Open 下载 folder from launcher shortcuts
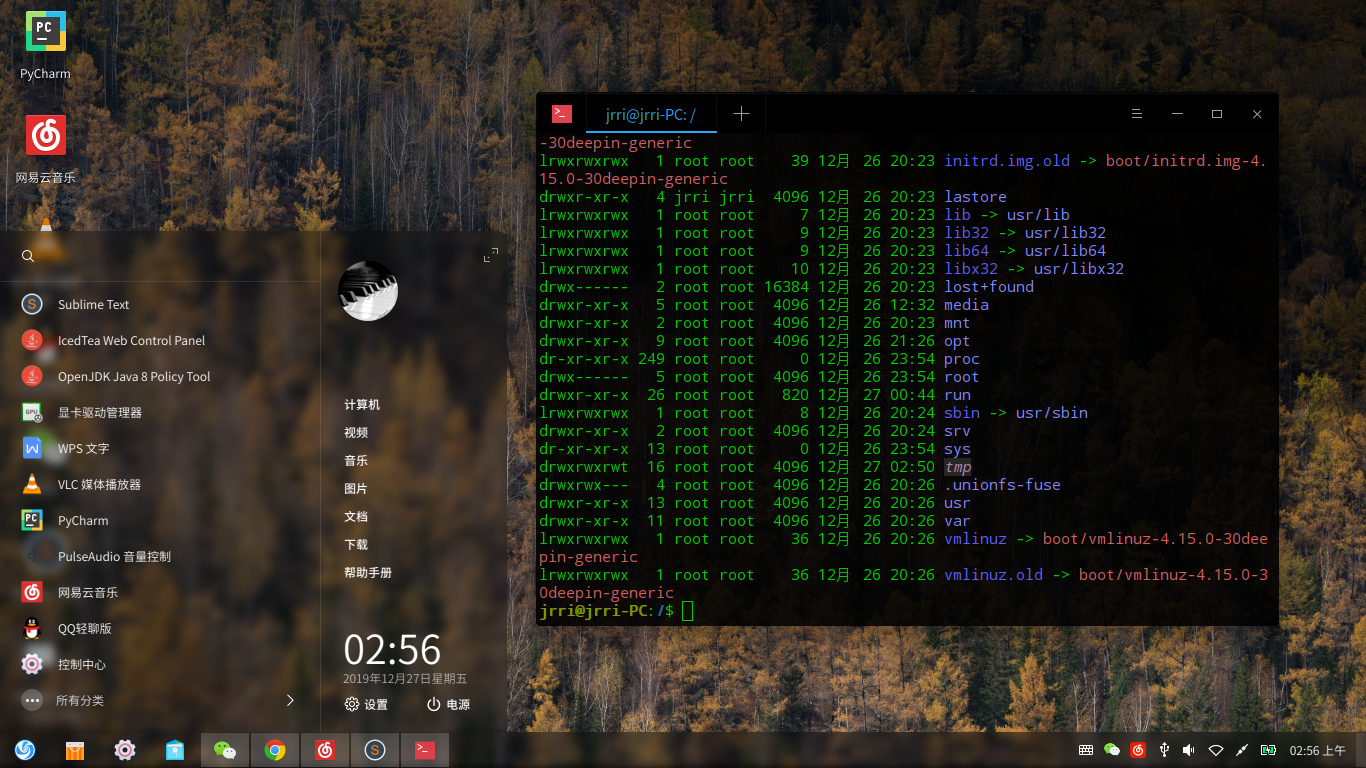This screenshot has height=768, width=1366. pyautogui.click(x=356, y=544)
